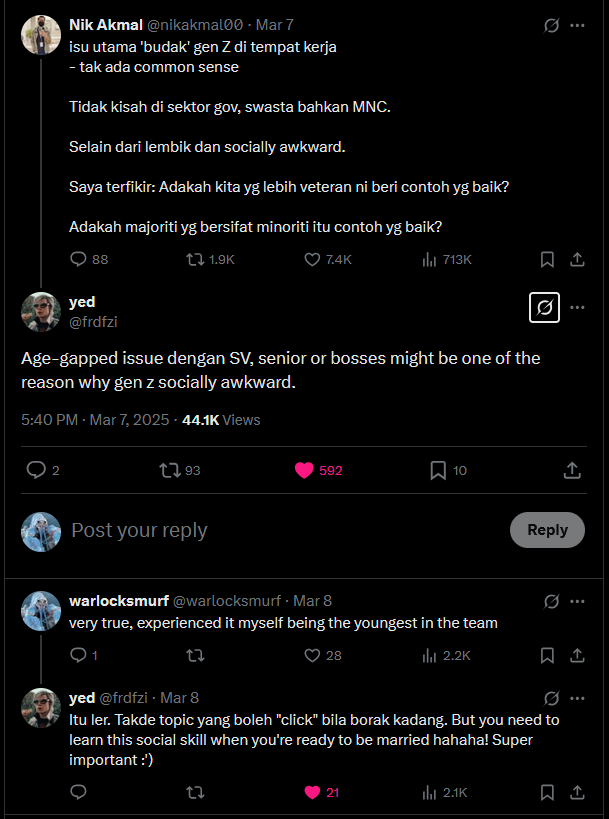Share Nik Akmal's tweet

pyautogui.click(x=577, y=259)
